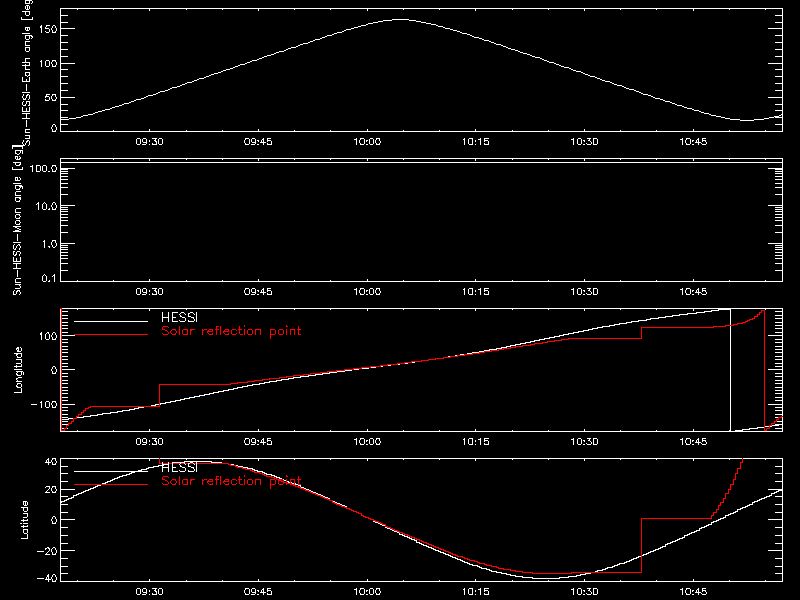
Task: Click HESSI legend text in Longitude plot
Action: click(x=179, y=317)
